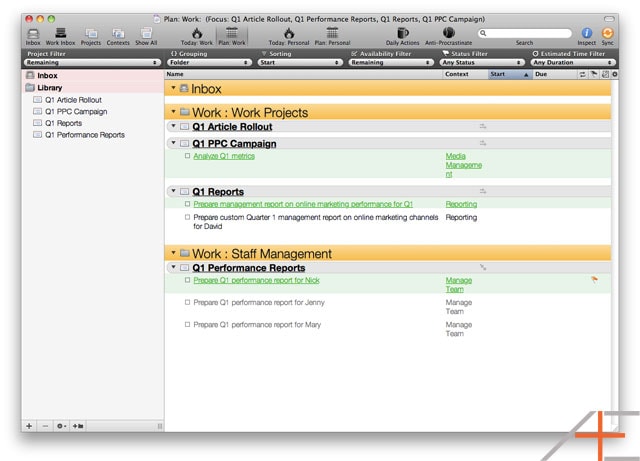Open the Grouping dropdown set to Folder
Viewport: 640px width, 461px height.
(209, 62)
